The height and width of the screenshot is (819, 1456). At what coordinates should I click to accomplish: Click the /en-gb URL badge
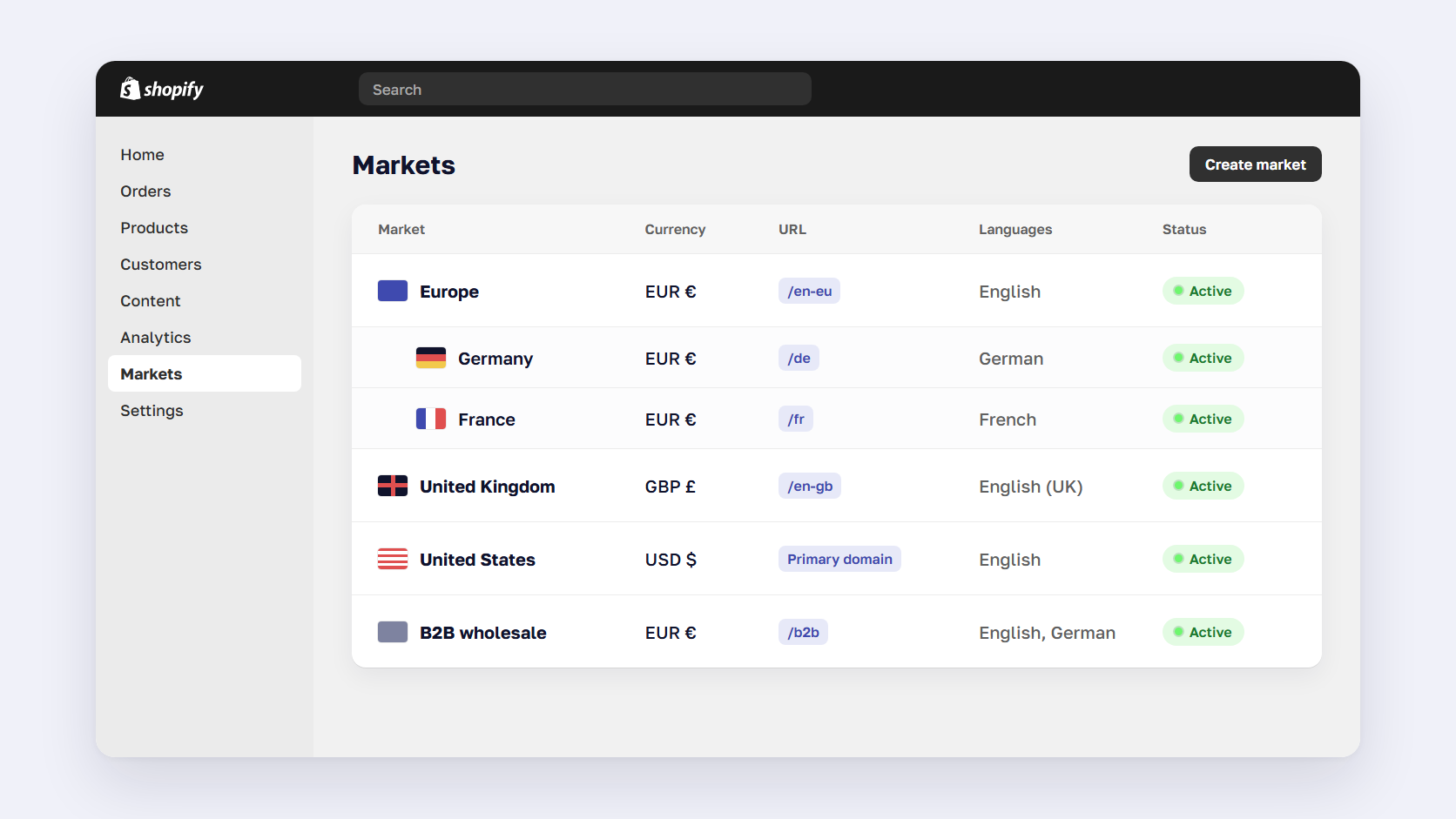click(810, 486)
